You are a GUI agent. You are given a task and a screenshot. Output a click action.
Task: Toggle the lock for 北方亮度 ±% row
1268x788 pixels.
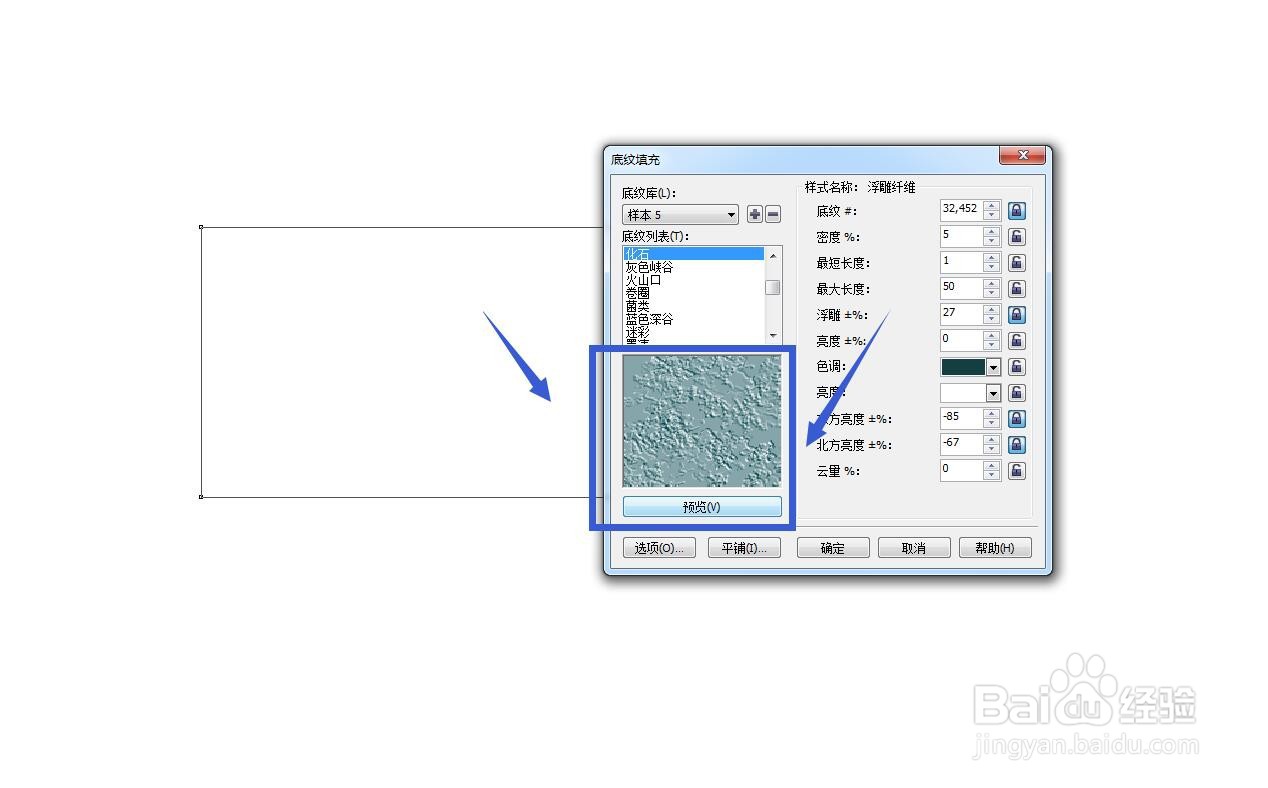(x=1016, y=445)
